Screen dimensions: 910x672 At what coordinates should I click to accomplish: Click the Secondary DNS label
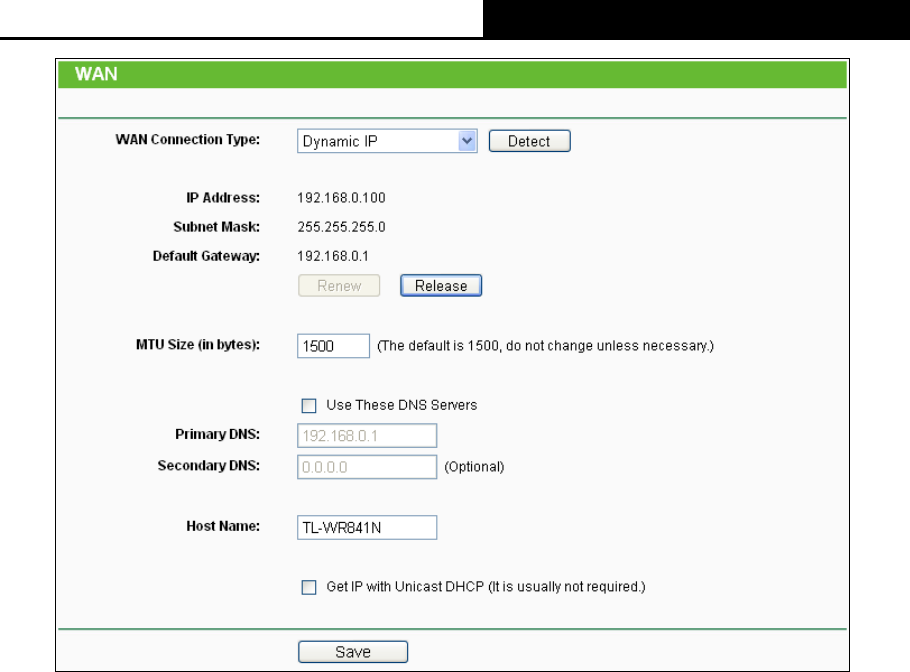pyautogui.click(x=209, y=465)
